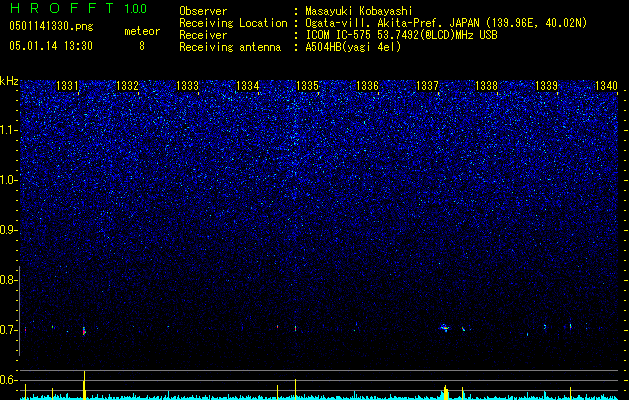
Task: Click the meteor count value 8
Action: click(142, 46)
